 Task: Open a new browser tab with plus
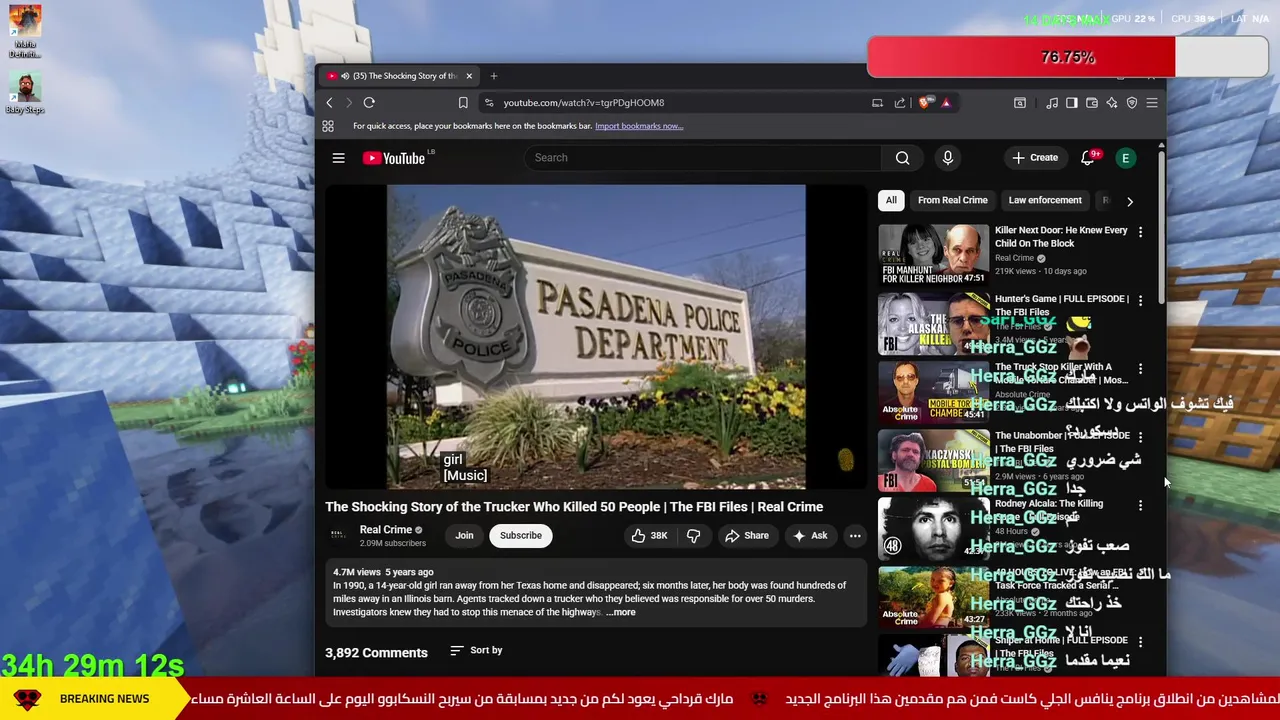pos(493,76)
